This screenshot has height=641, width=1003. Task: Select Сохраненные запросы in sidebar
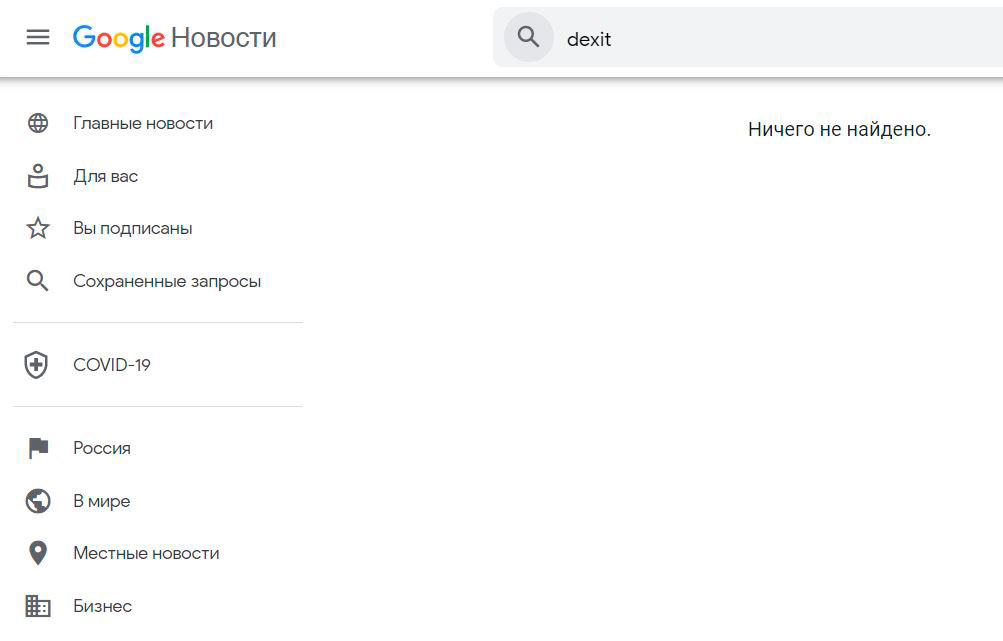point(167,281)
